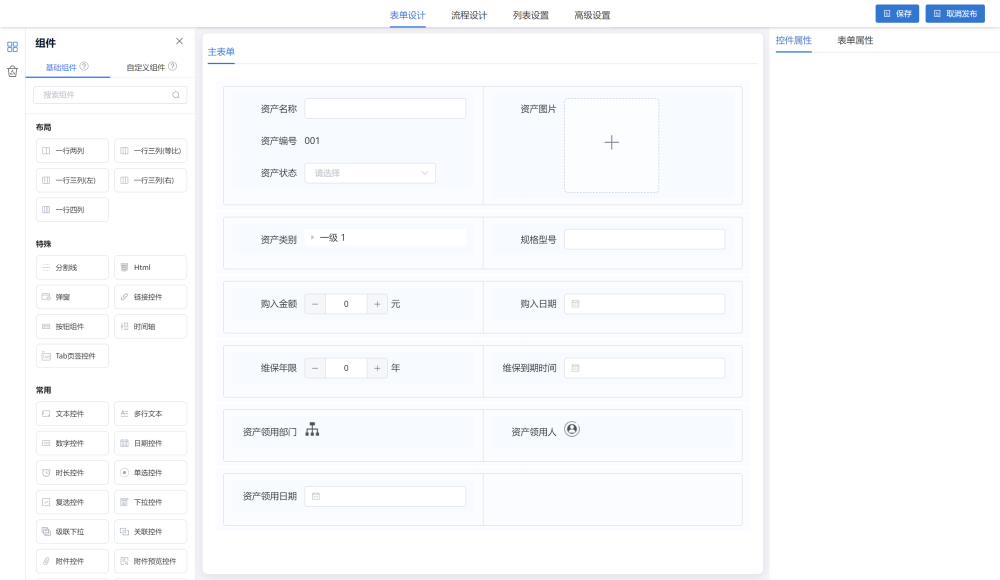1000x580 pixels.
Task: Click the search icon in component search box
Action: 176,95
